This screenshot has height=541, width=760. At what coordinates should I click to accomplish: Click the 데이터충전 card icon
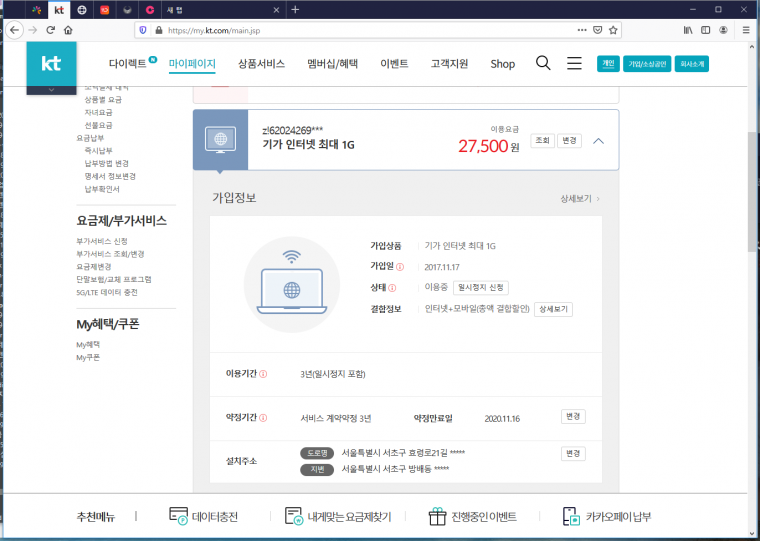pyautogui.click(x=178, y=516)
